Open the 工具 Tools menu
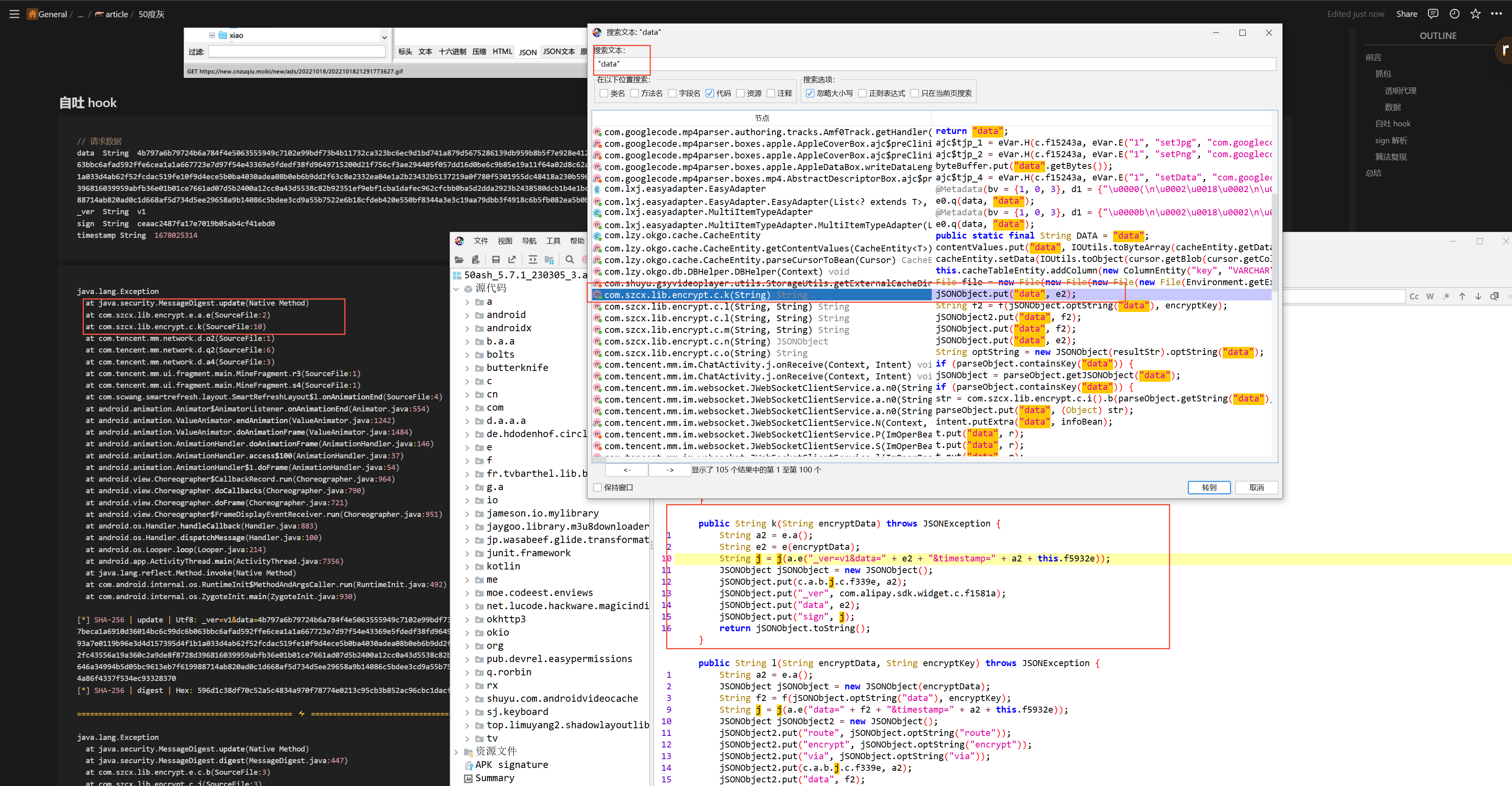 pos(553,241)
